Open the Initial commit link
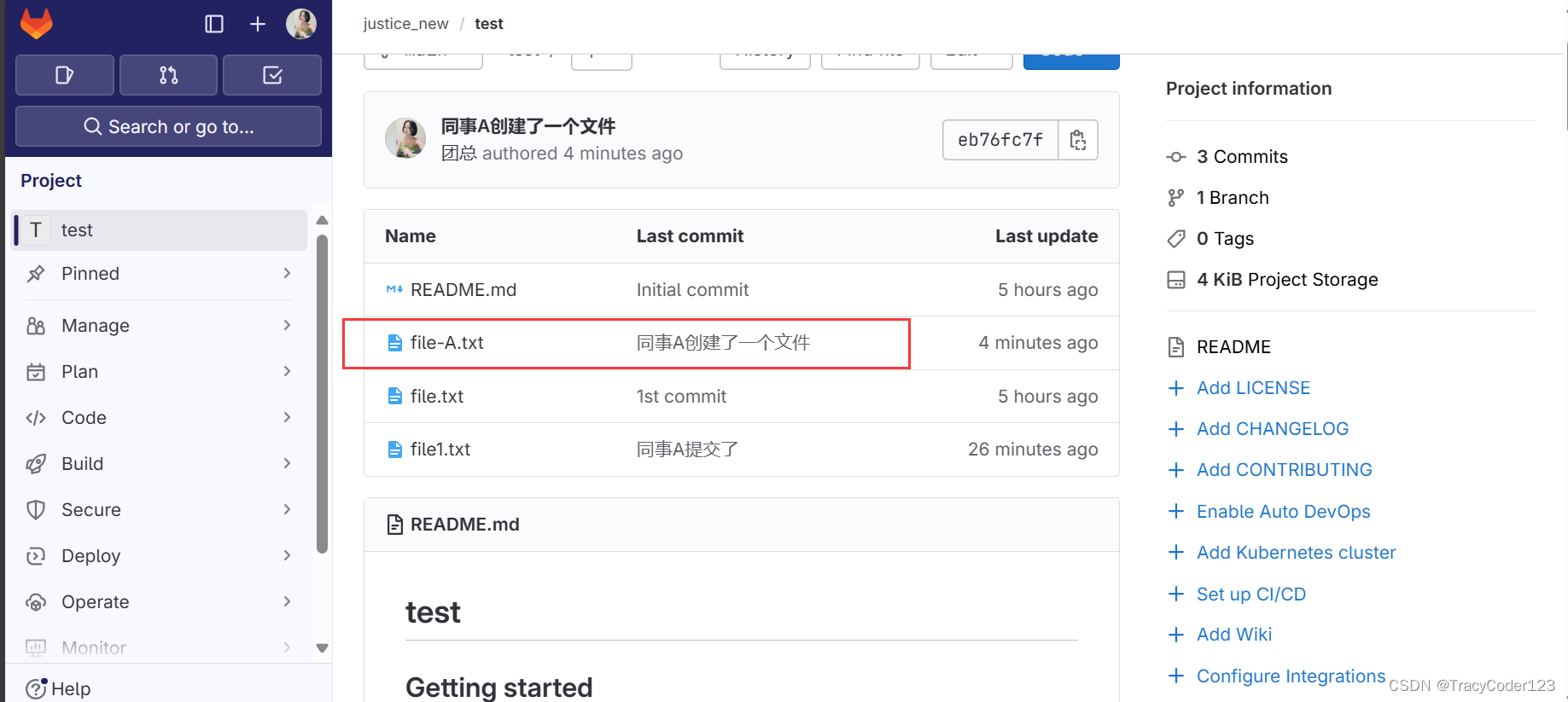Viewport: 1568px width, 702px height. [692, 290]
